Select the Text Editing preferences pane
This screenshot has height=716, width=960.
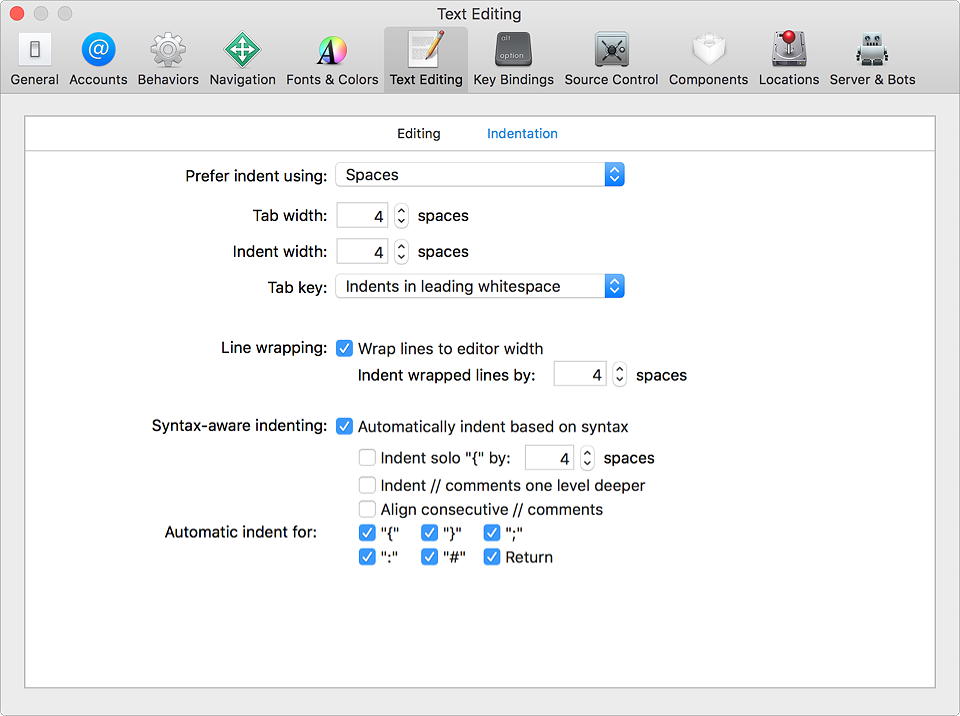(426, 59)
